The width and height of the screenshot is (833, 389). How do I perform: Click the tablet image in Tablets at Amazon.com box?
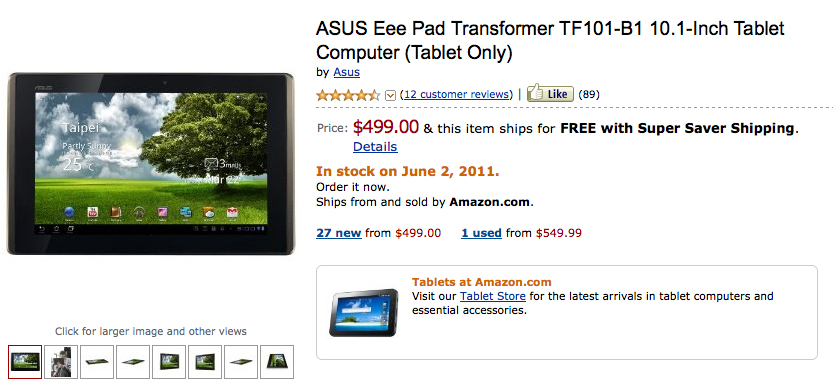[x=363, y=313]
